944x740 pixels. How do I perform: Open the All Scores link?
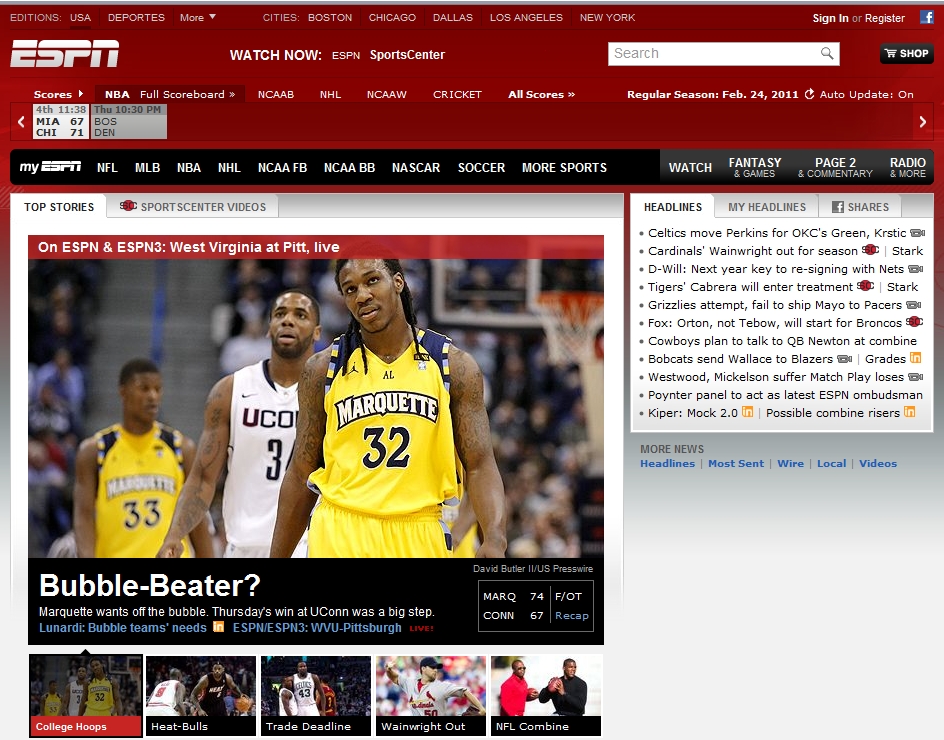point(541,95)
